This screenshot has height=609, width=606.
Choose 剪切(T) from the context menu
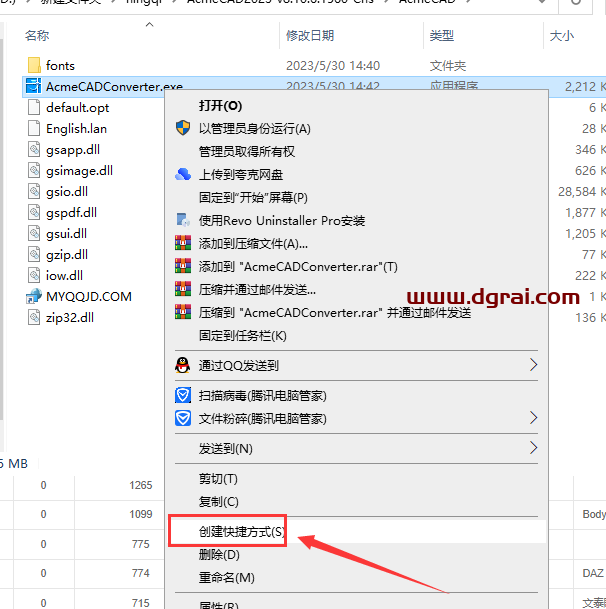218,479
